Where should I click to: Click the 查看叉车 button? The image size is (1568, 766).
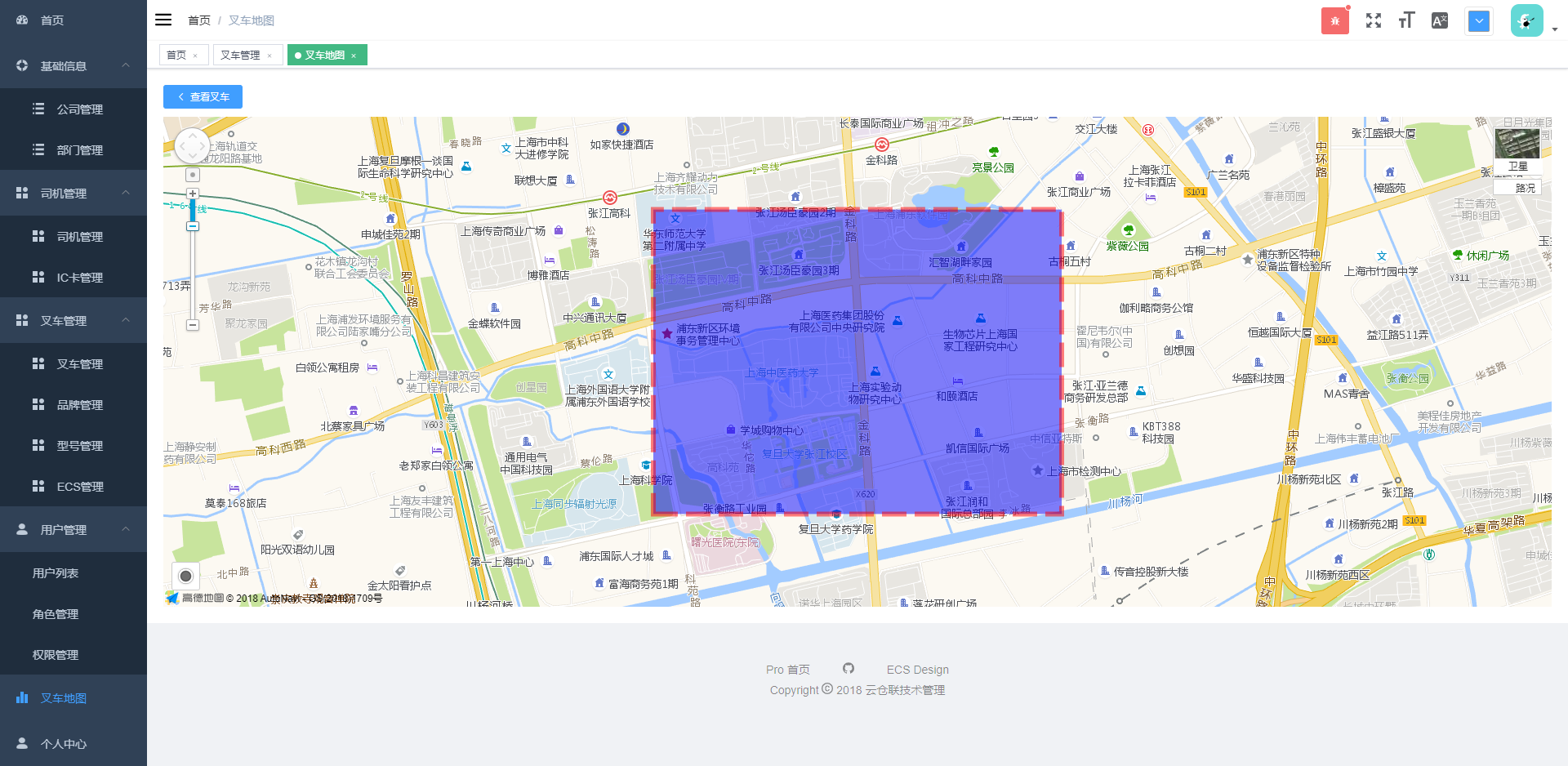(x=203, y=96)
